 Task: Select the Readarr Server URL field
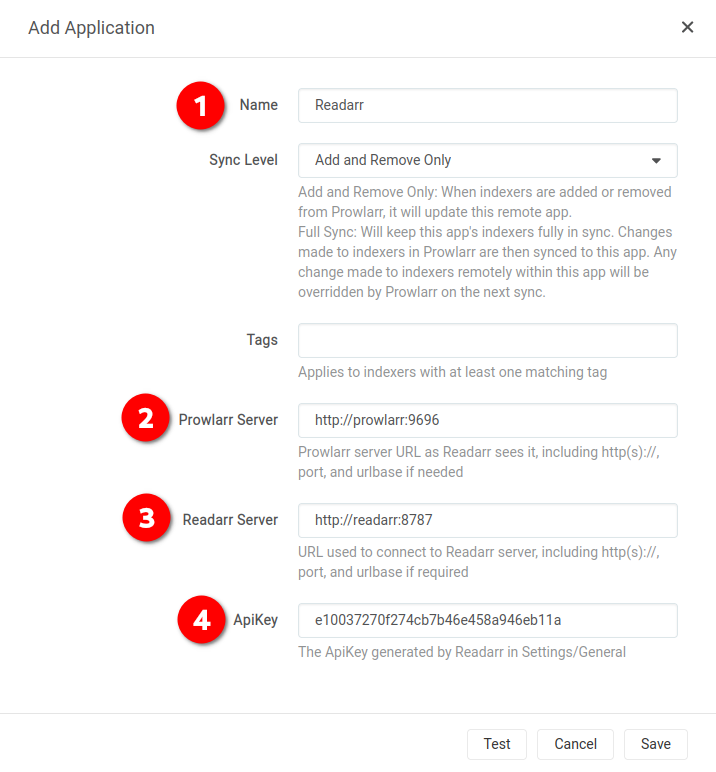point(488,520)
